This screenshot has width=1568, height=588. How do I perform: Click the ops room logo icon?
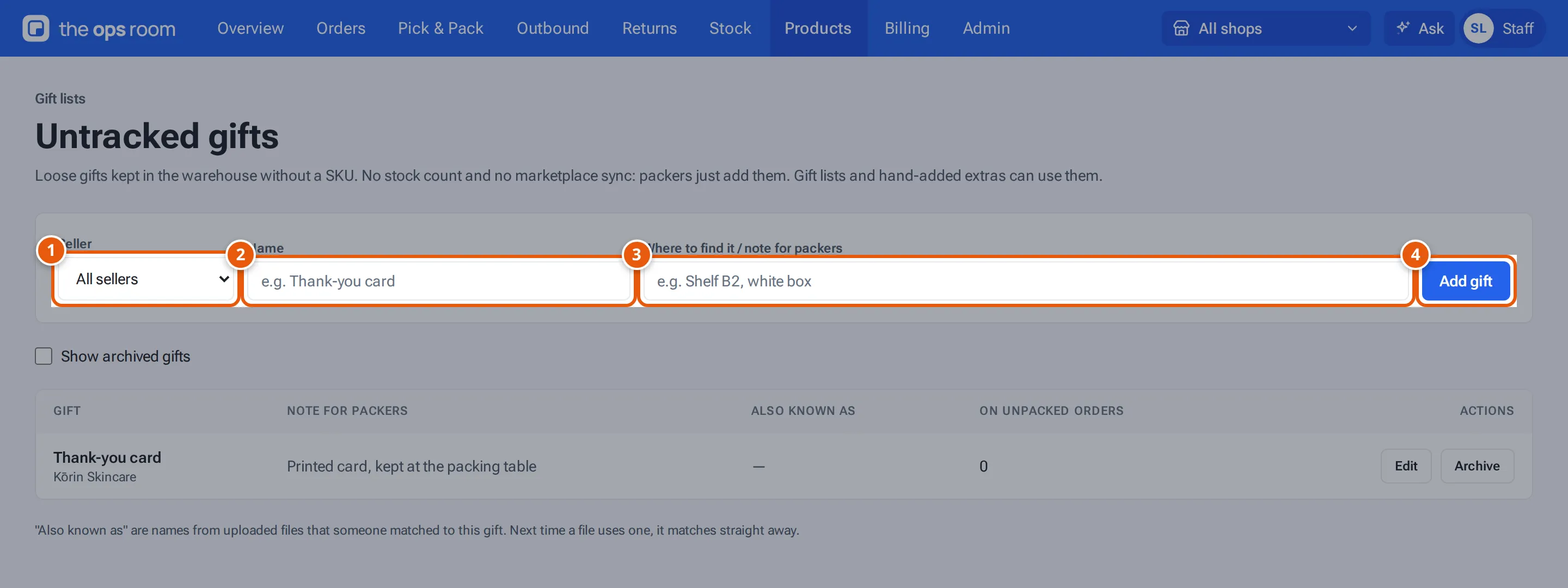point(36,28)
